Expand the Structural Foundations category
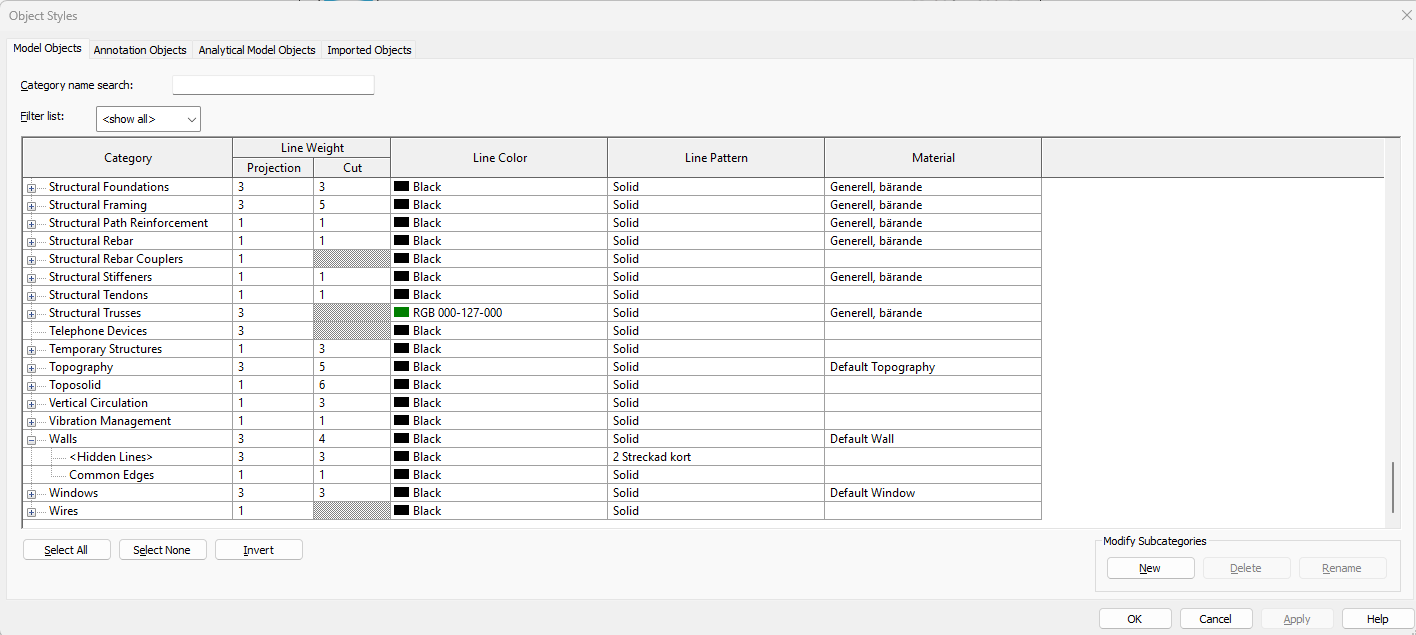This screenshot has width=1416, height=635. point(33,187)
